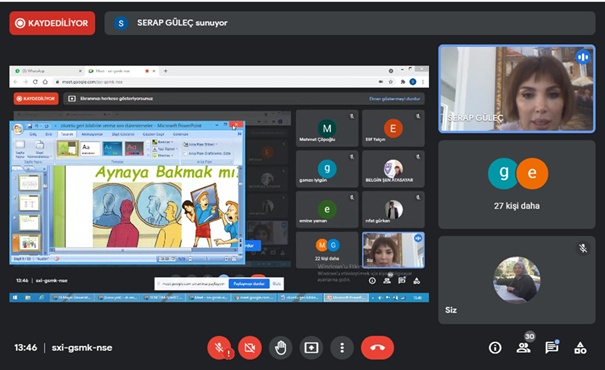
Task: Select the SERAP GÜLEÇ video tile
Action: coord(517,89)
